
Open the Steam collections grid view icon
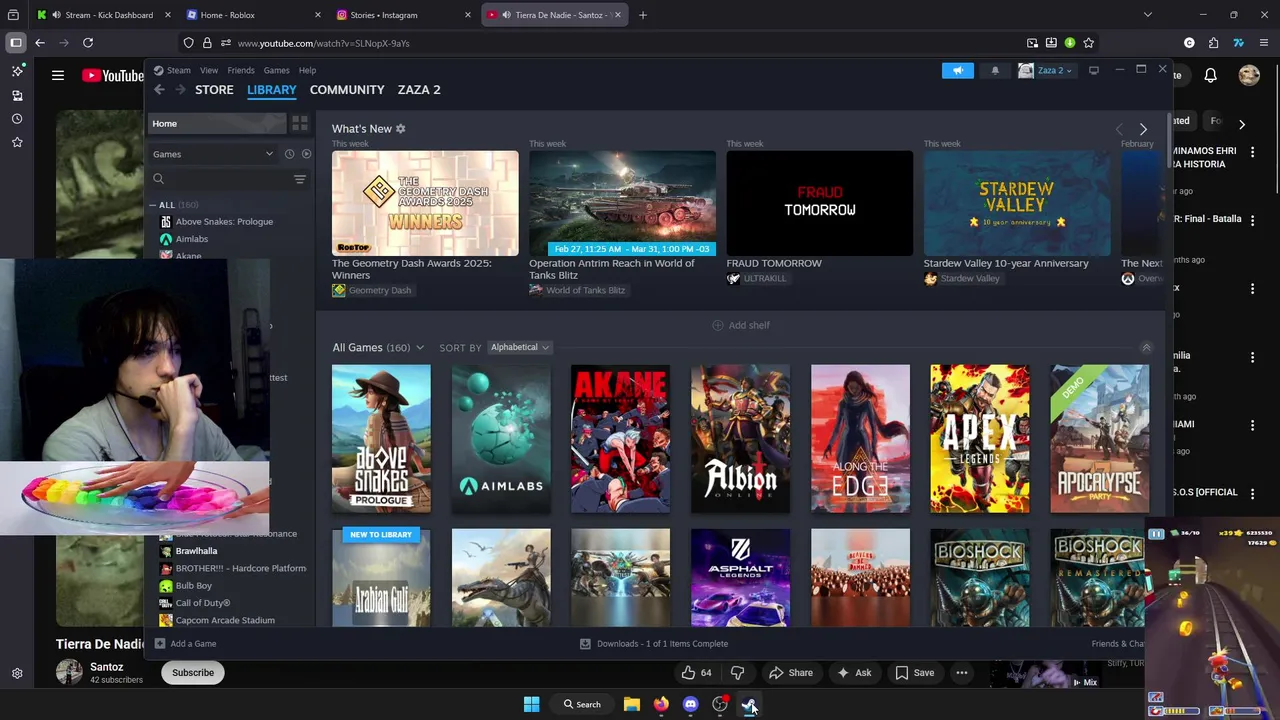click(299, 123)
